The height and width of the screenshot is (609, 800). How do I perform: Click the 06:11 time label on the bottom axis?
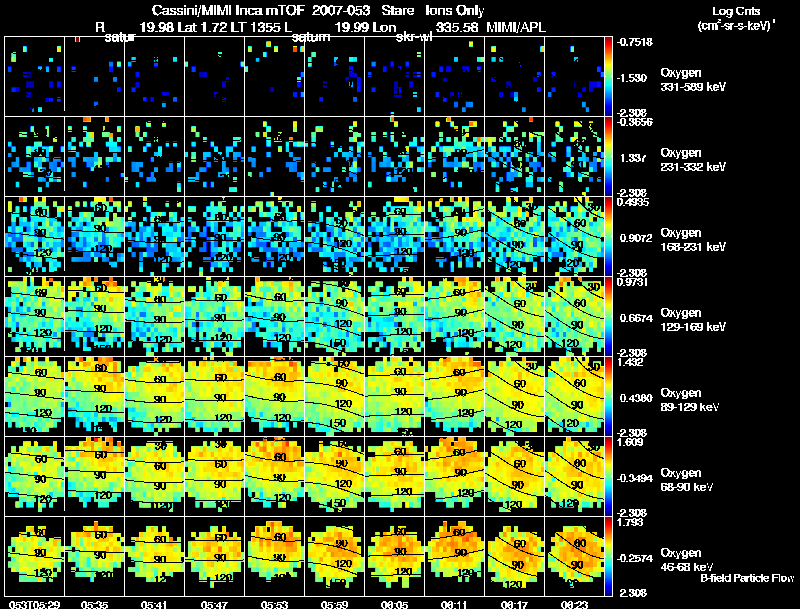tap(454, 604)
